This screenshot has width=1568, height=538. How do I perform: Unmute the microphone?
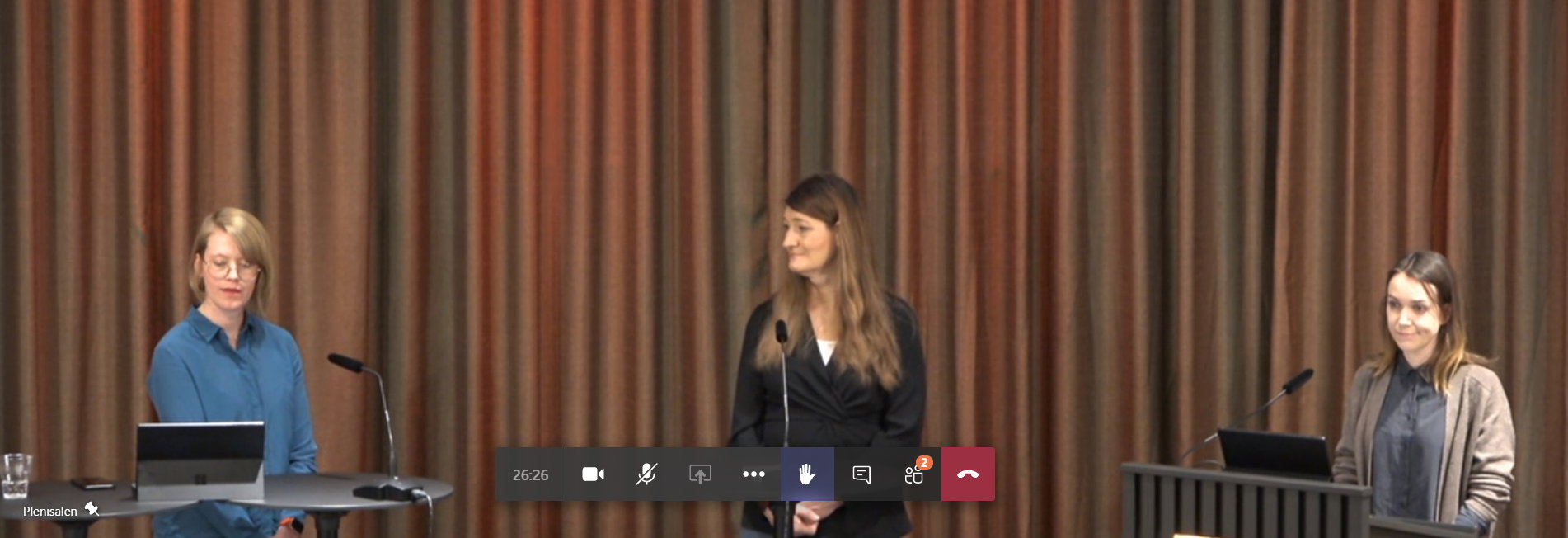click(x=646, y=474)
